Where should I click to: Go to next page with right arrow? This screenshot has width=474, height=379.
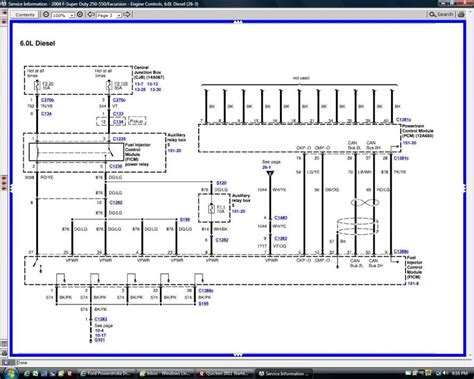coord(127,15)
